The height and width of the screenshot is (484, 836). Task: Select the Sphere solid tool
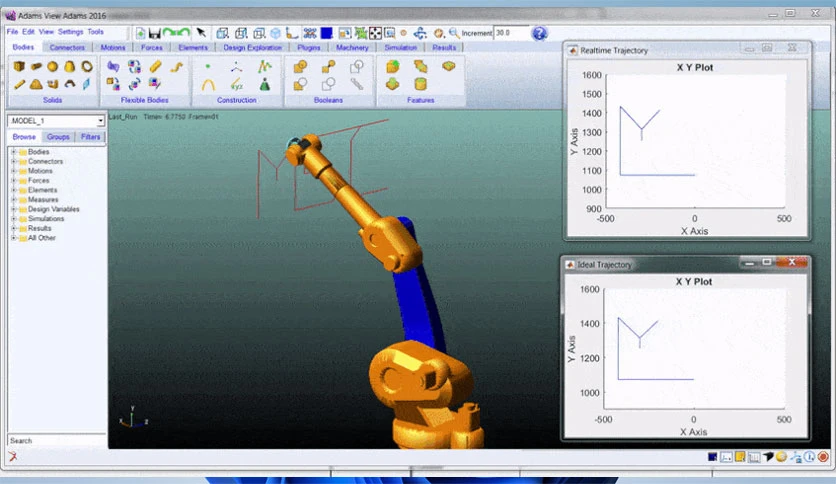point(52,66)
